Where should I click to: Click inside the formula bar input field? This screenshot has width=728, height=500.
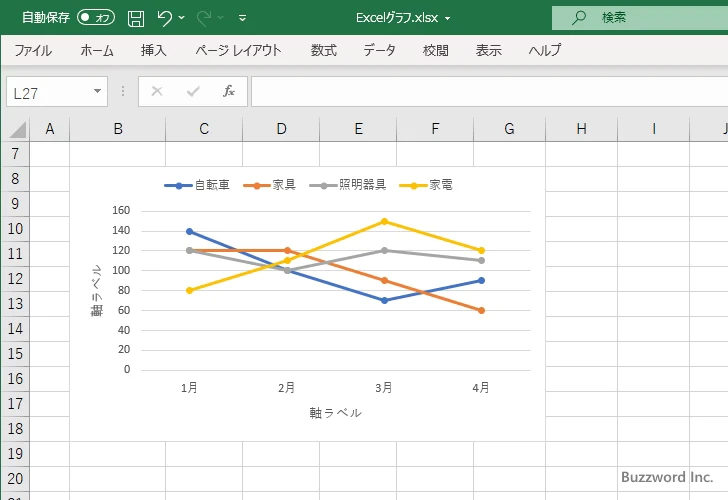tap(480, 91)
